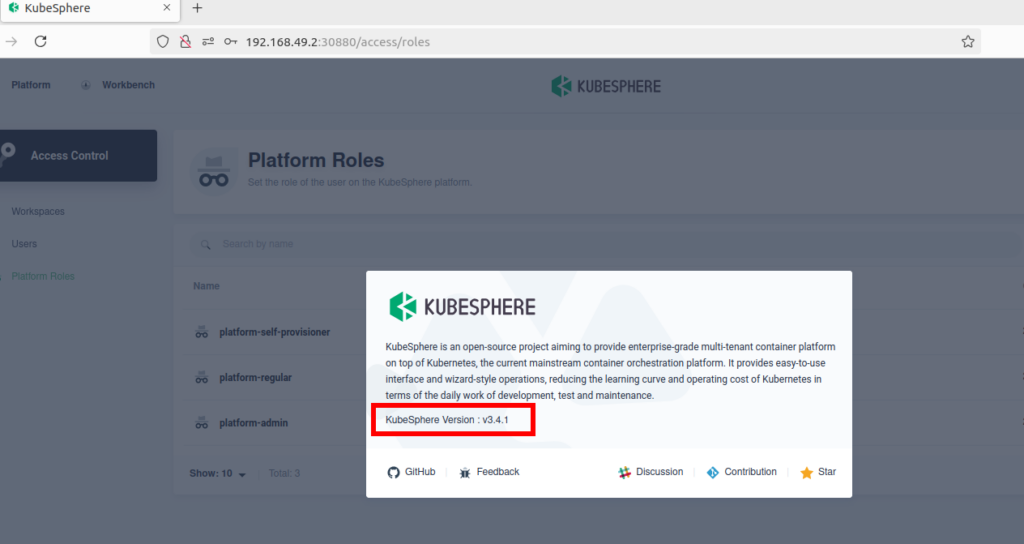Open the Feedback link
The image size is (1024, 544).
[x=498, y=472]
